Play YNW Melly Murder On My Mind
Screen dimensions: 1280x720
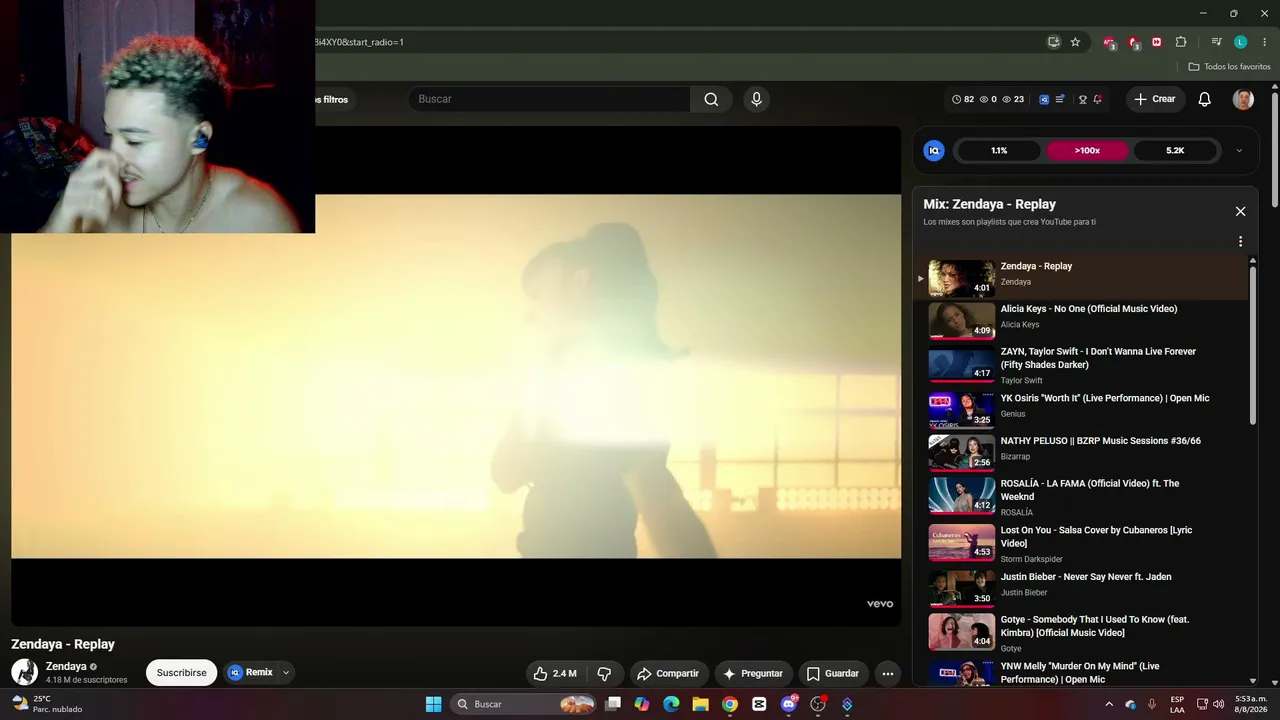[1082, 673]
